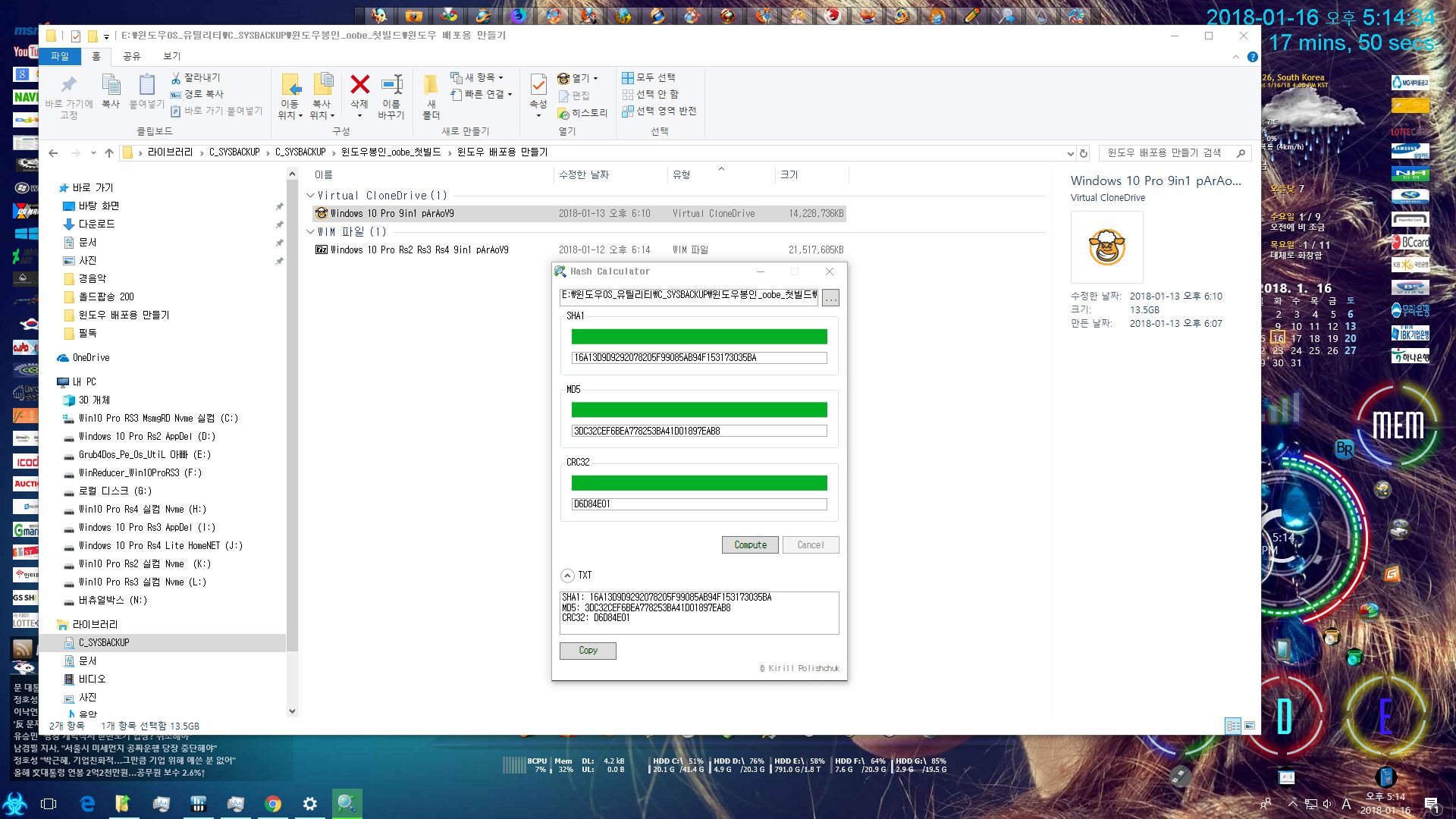Click the ribbon Copy (복사) icon
This screenshot has height=819, width=1456.
(x=111, y=85)
